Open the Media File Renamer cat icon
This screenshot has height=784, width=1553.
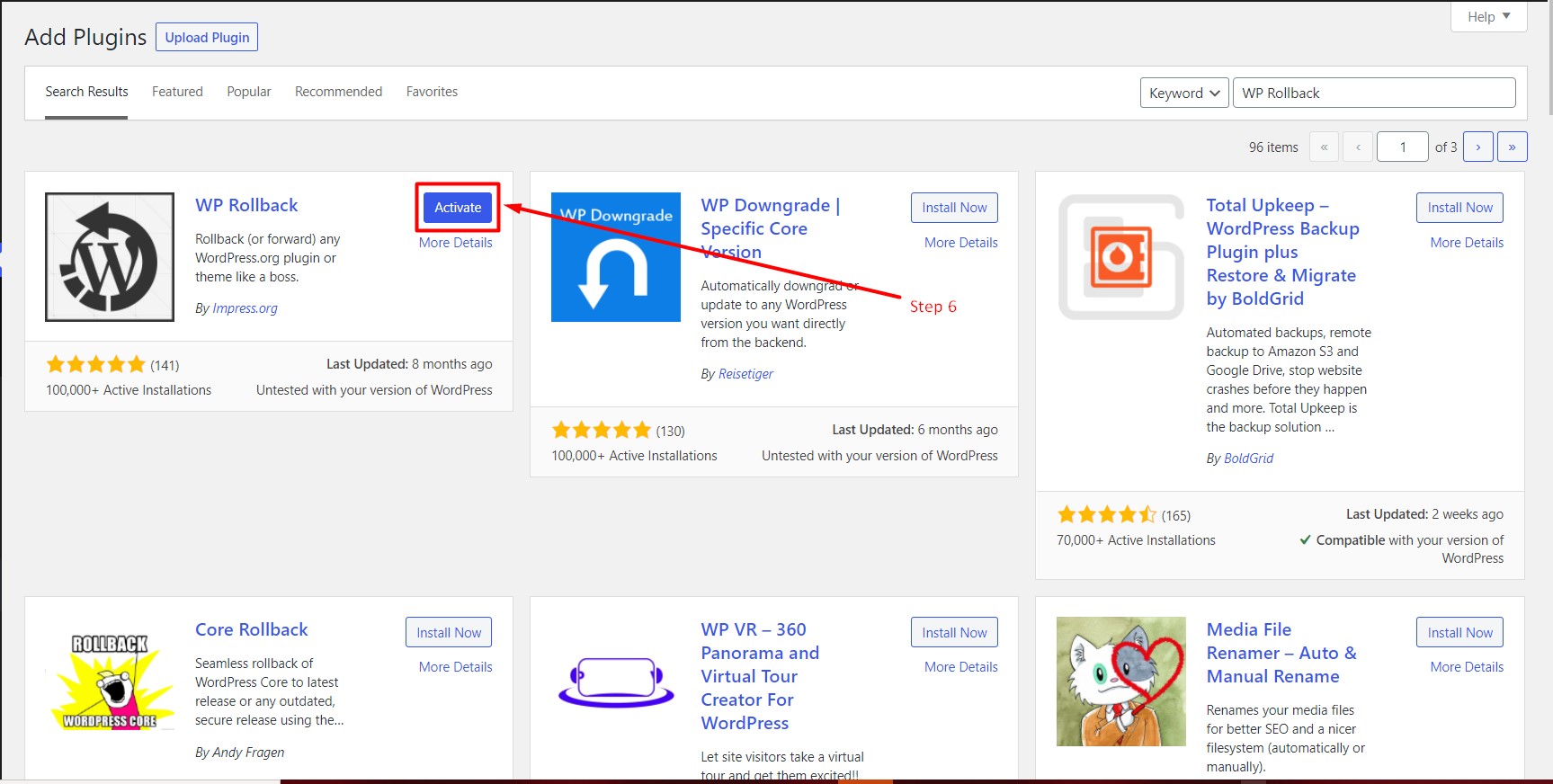(x=1121, y=682)
